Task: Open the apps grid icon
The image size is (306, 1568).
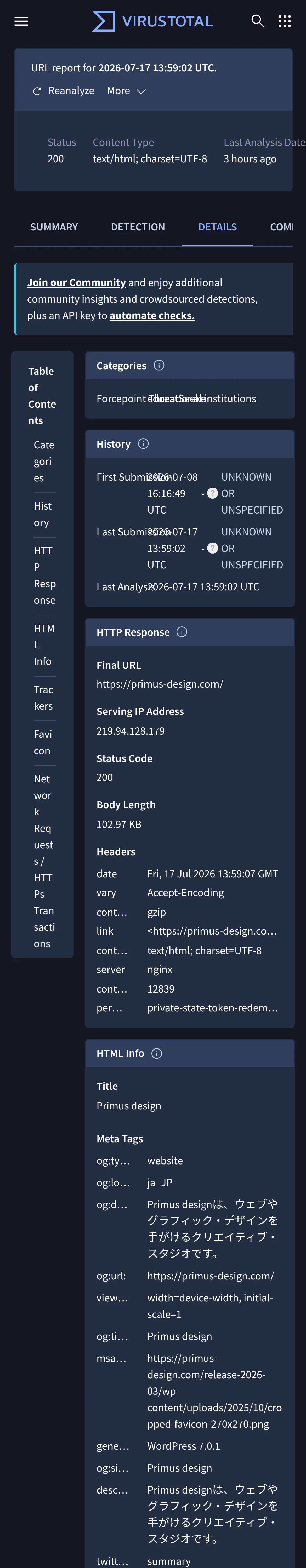Action: [x=285, y=21]
